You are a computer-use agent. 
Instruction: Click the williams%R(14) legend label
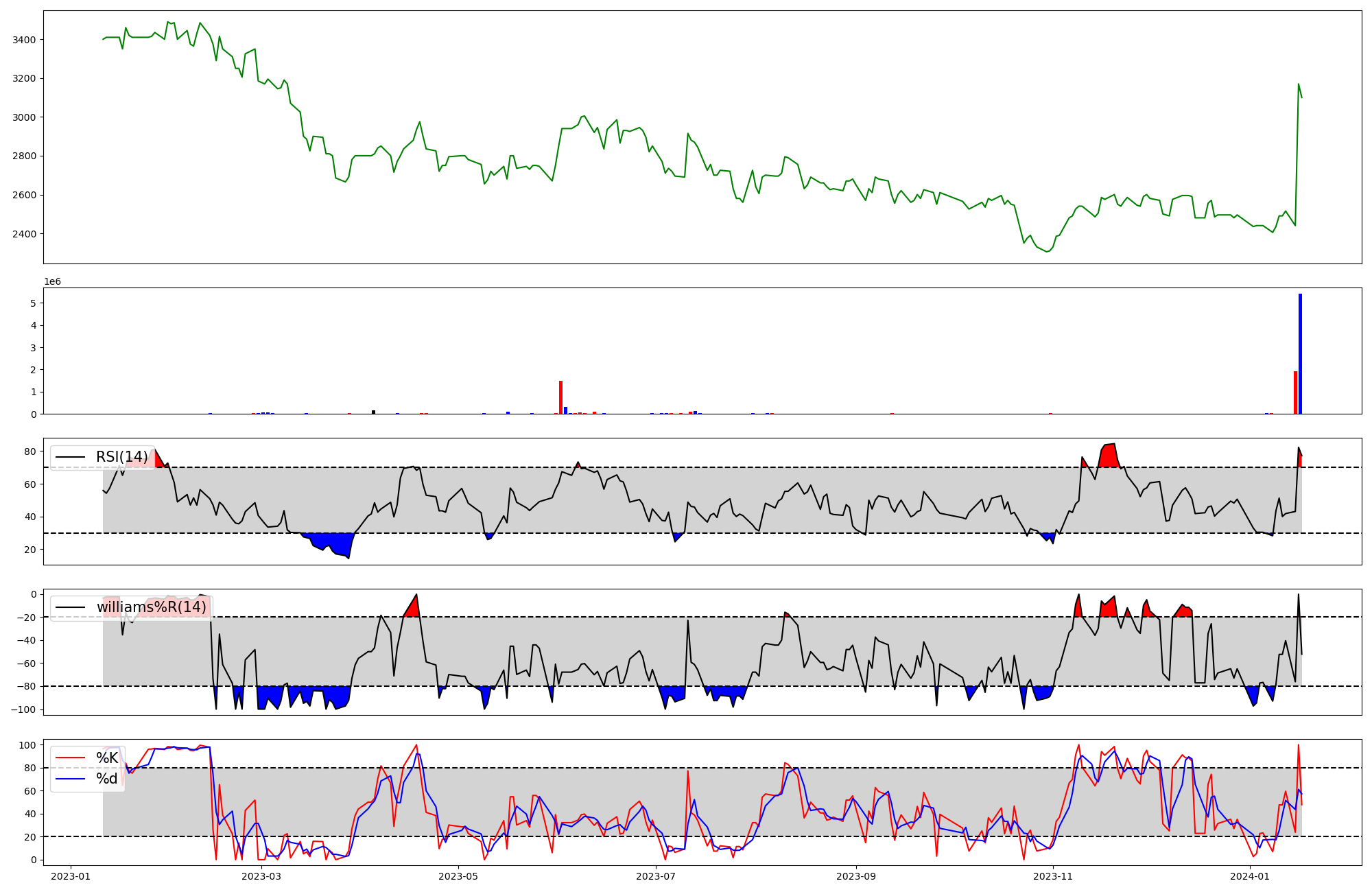151,607
